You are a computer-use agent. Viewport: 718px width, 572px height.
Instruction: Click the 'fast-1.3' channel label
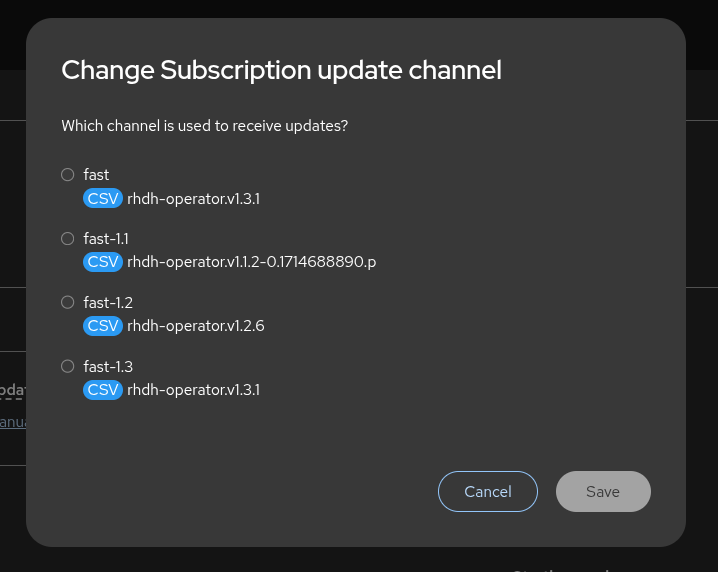click(108, 367)
